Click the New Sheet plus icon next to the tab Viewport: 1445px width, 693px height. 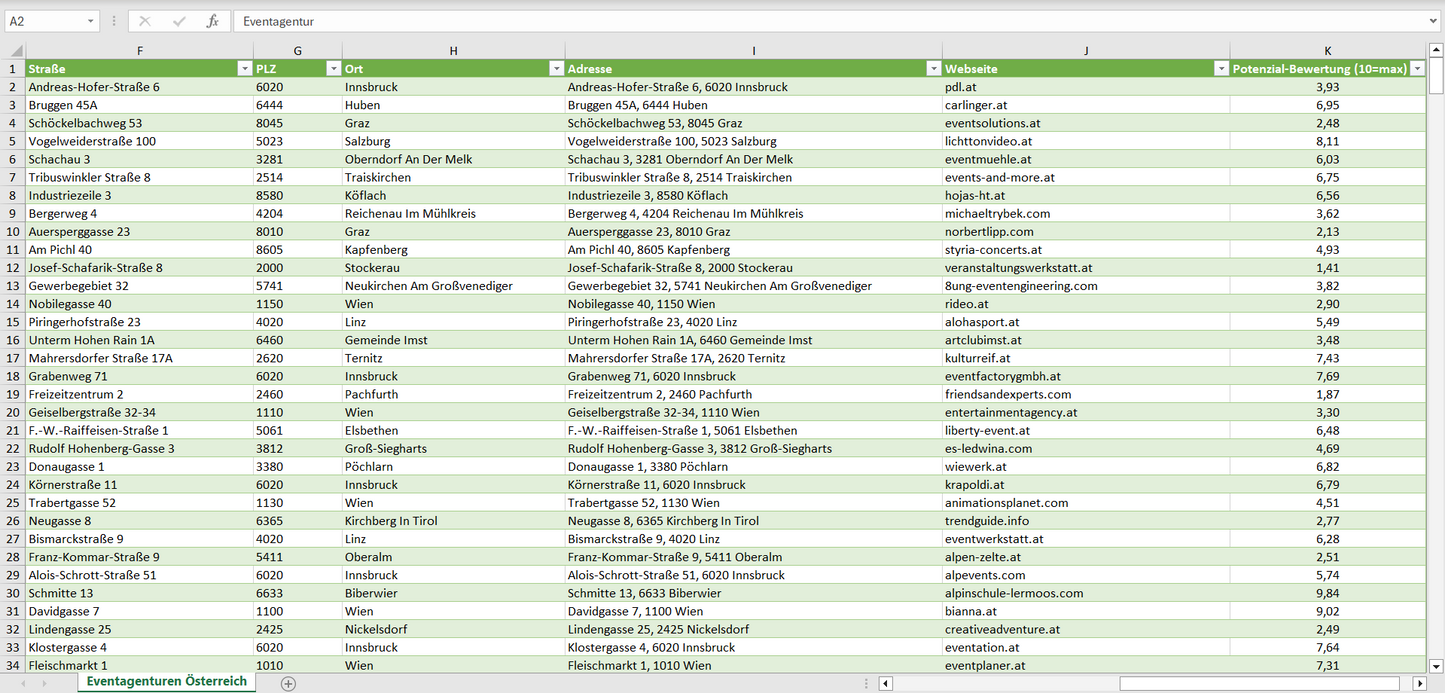click(x=288, y=682)
